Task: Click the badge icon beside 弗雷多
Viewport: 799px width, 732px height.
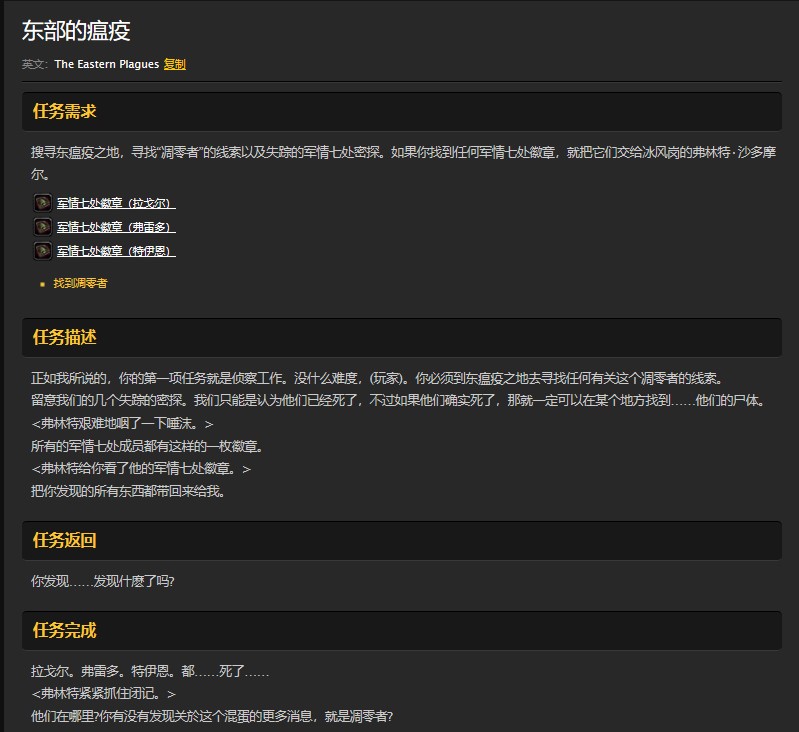Action: pyautogui.click(x=42, y=227)
